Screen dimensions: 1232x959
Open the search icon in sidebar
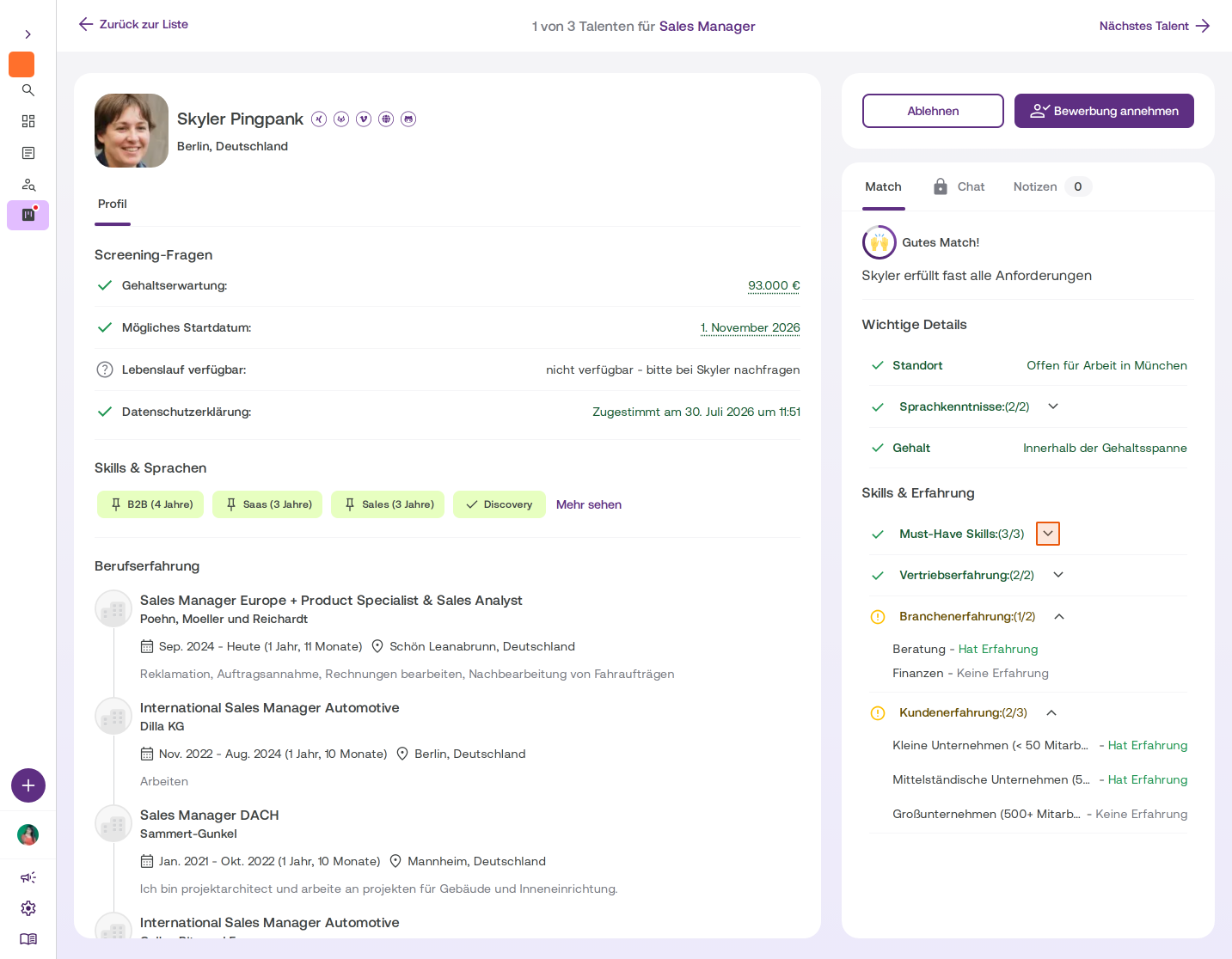(x=28, y=90)
